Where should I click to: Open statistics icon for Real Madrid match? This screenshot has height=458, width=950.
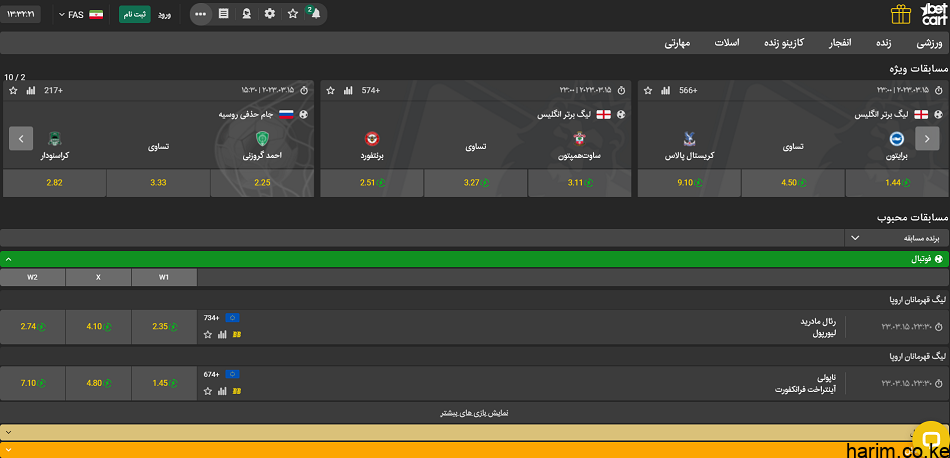(222, 335)
